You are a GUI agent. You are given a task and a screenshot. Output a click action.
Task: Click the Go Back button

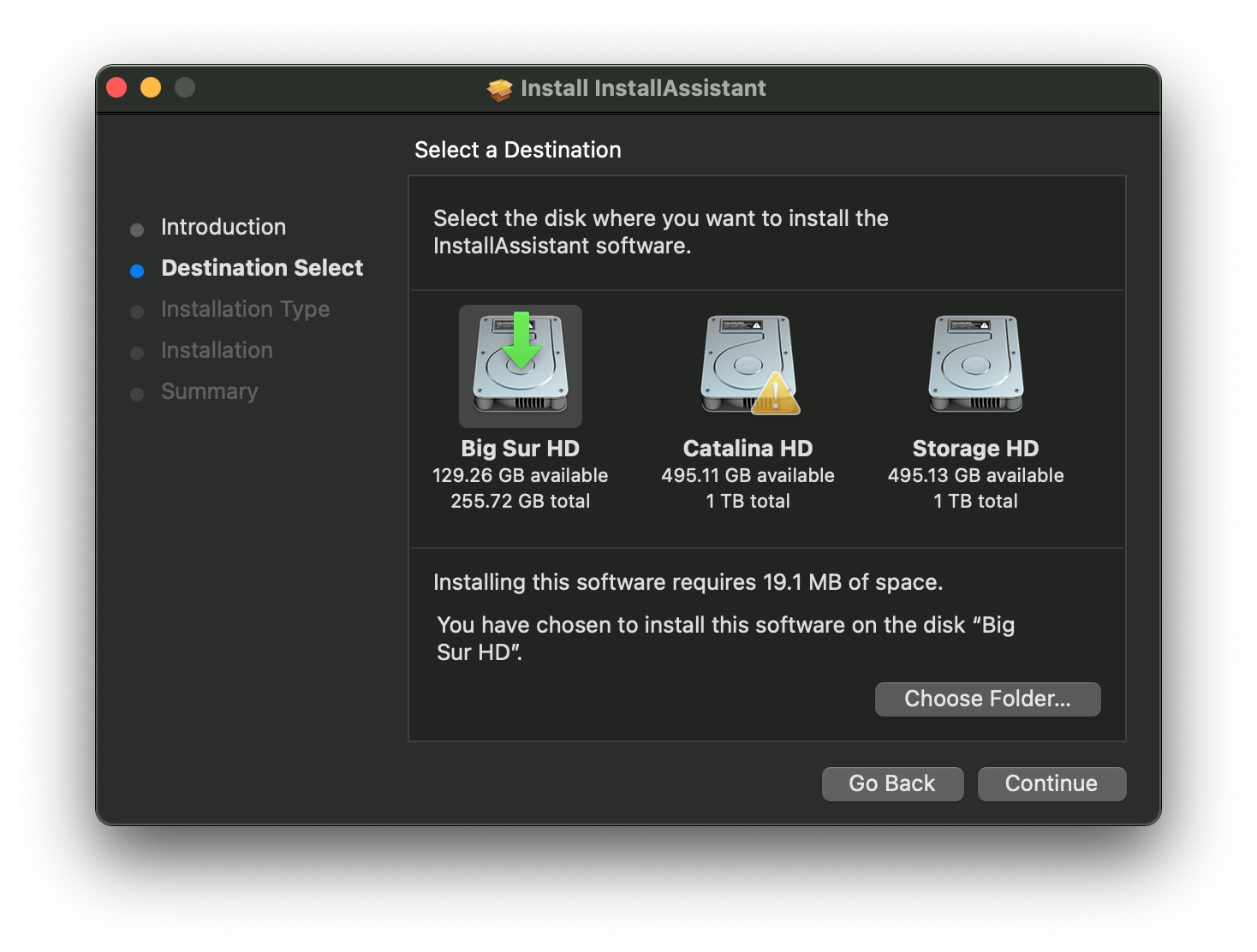coord(892,783)
